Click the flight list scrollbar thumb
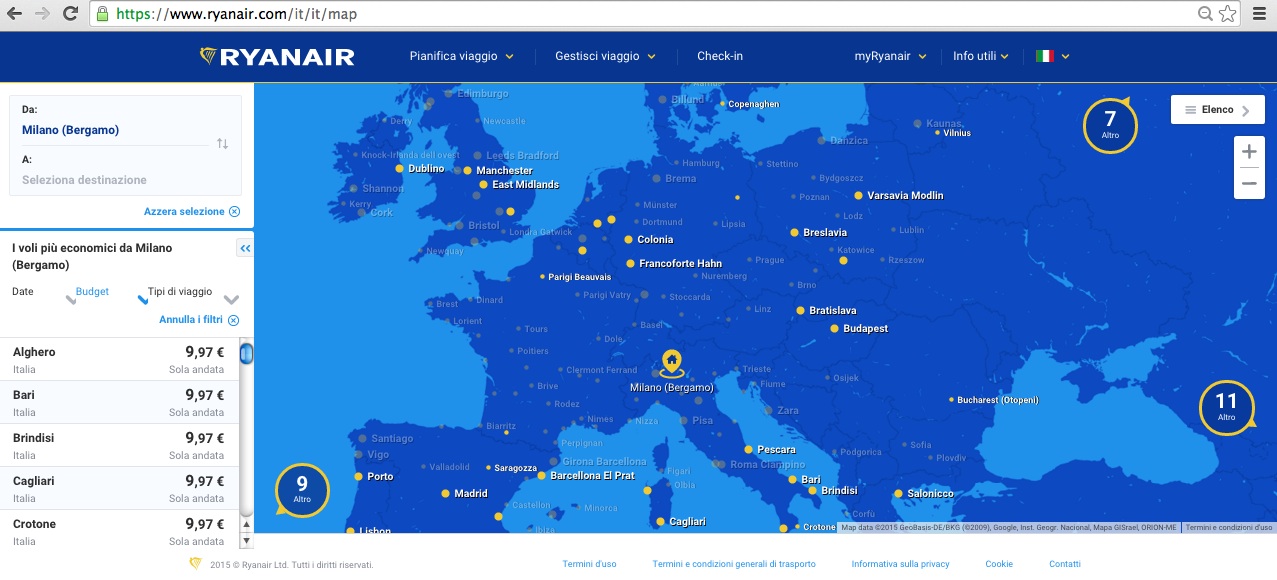This screenshot has width=1277, height=580. [246, 354]
